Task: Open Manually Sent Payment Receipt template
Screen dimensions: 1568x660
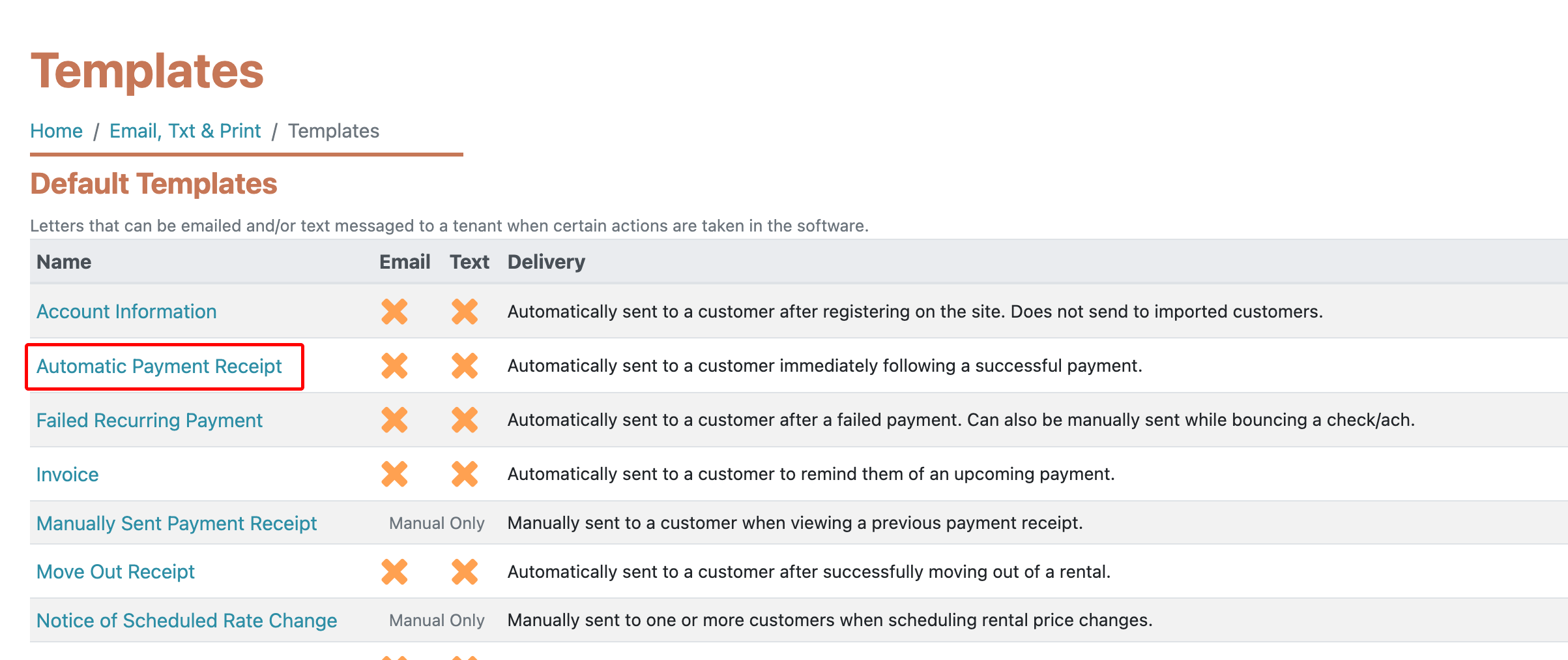Action: (x=177, y=524)
